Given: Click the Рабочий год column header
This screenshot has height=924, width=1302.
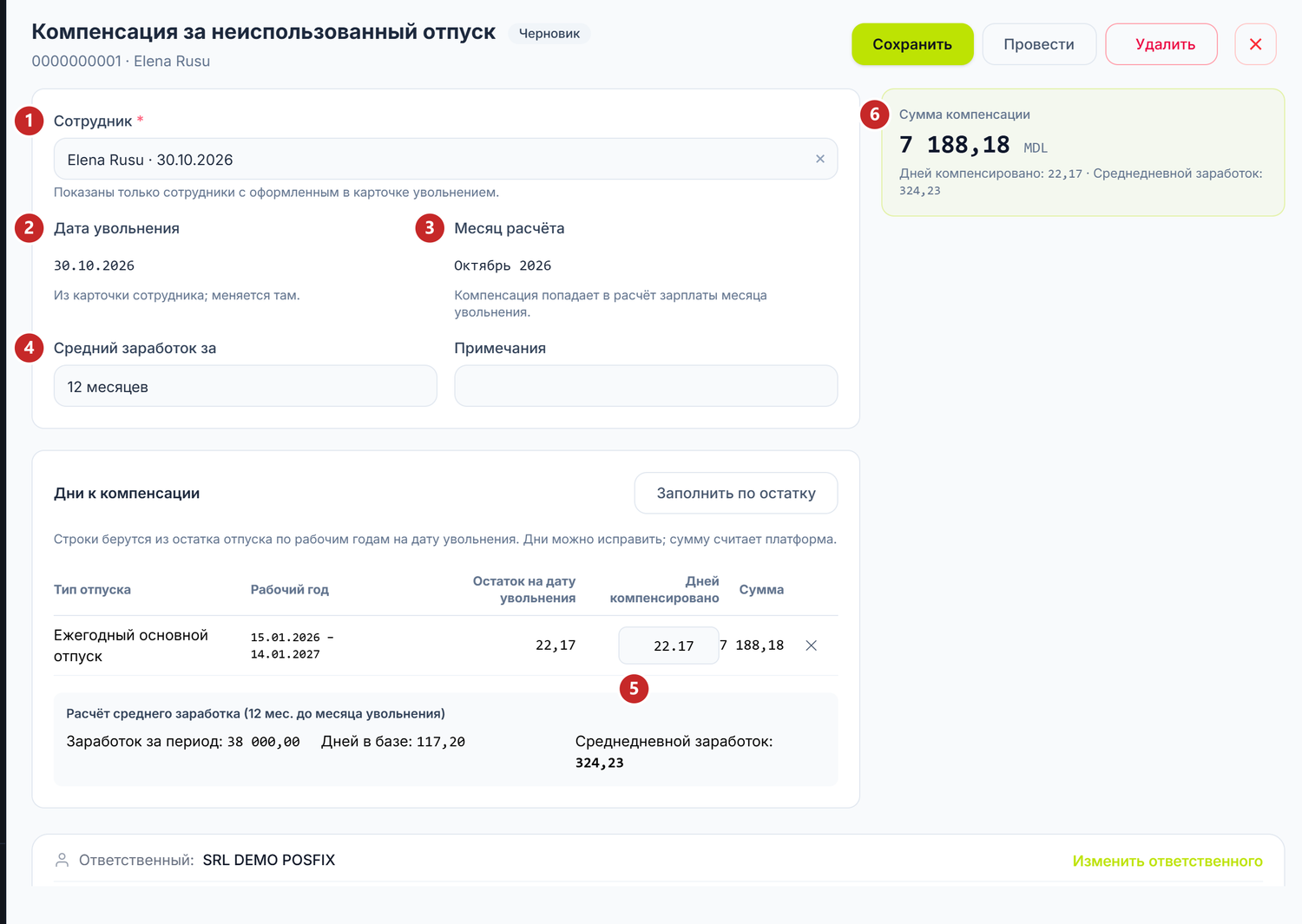Looking at the screenshot, I should 290,589.
